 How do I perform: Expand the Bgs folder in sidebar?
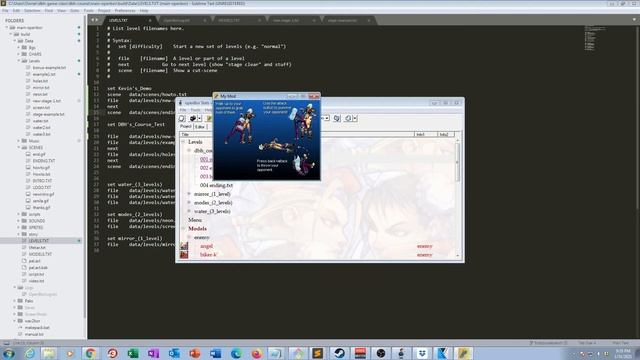point(18,47)
